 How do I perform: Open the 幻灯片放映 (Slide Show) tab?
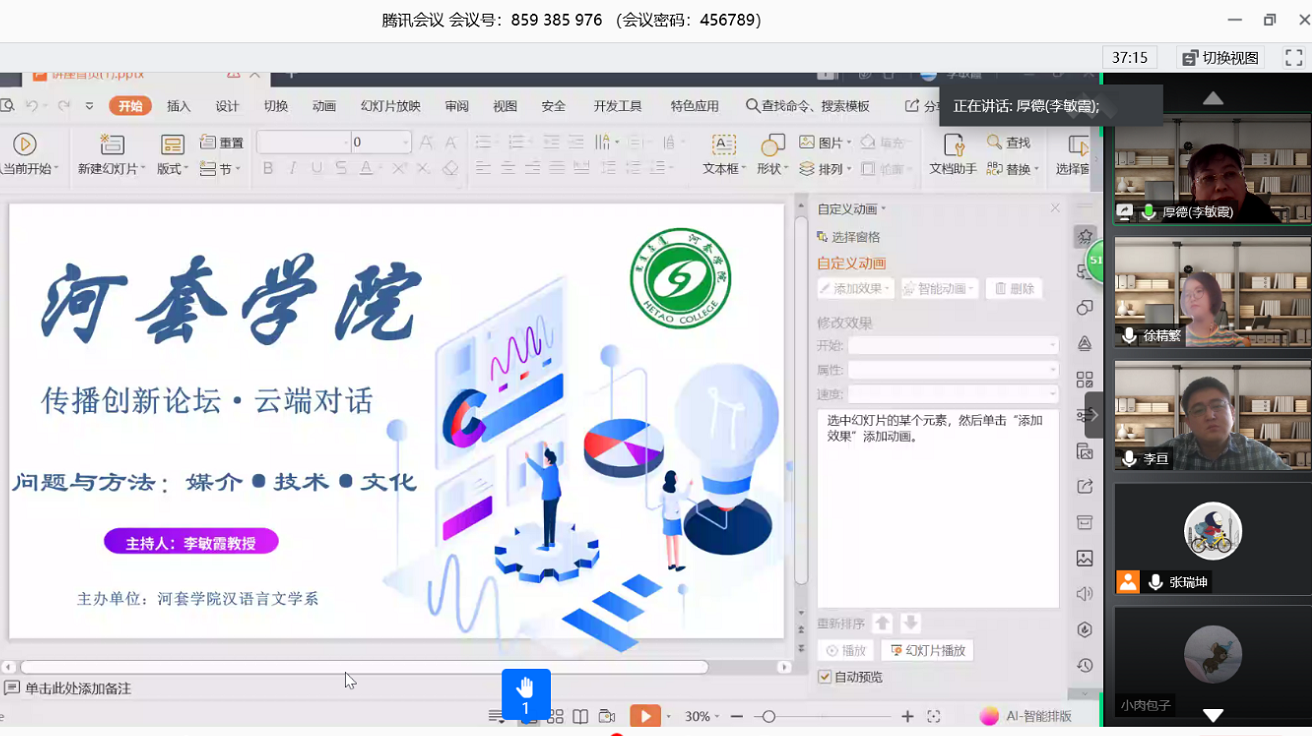point(390,106)
